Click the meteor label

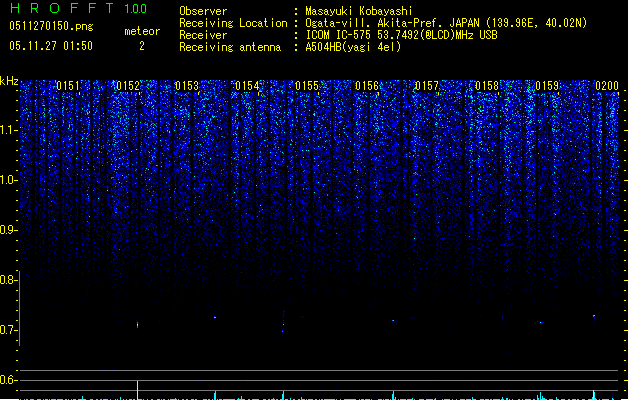(142, 31)
